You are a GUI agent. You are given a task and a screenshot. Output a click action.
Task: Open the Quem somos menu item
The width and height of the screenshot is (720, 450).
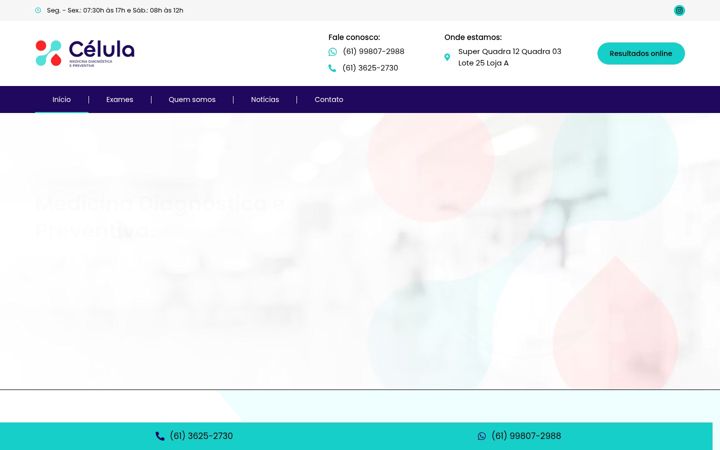tap(192, 99)
